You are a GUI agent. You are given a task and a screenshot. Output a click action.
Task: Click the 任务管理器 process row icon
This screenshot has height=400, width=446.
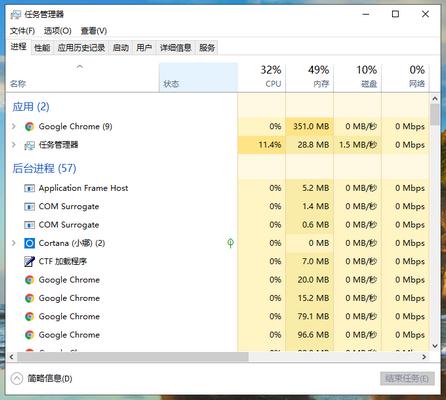[x=29, y=145]
